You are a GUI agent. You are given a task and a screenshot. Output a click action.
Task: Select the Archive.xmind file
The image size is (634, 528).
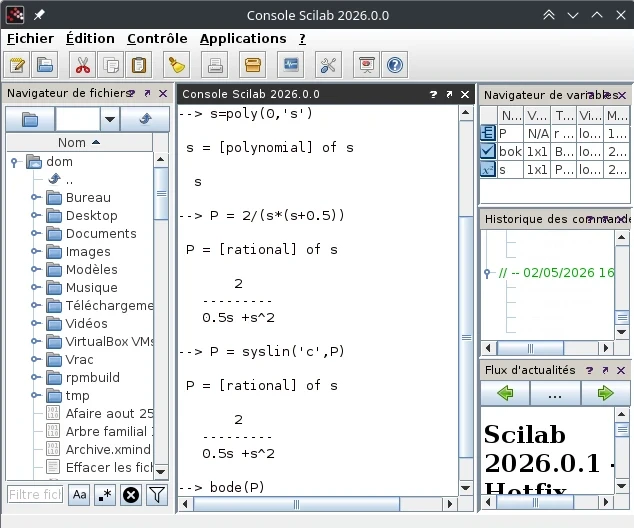108,449
